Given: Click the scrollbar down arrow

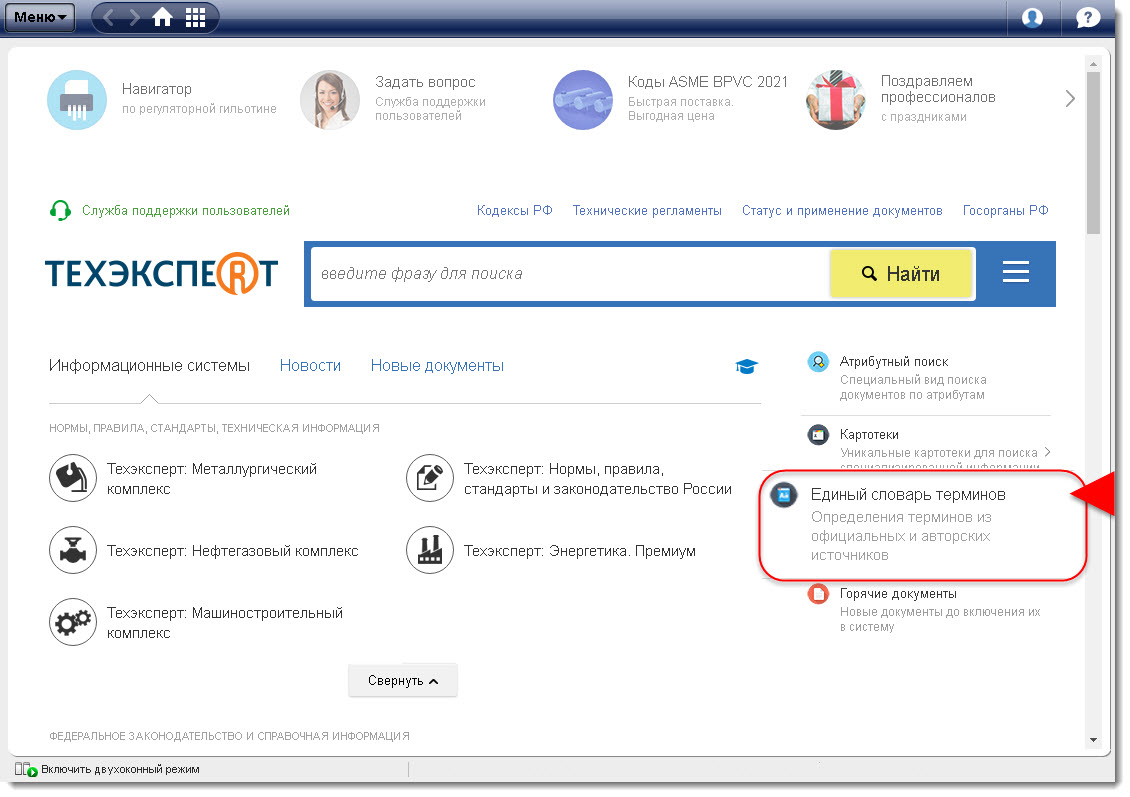Looking at the screenshot, I should 1093,739.
